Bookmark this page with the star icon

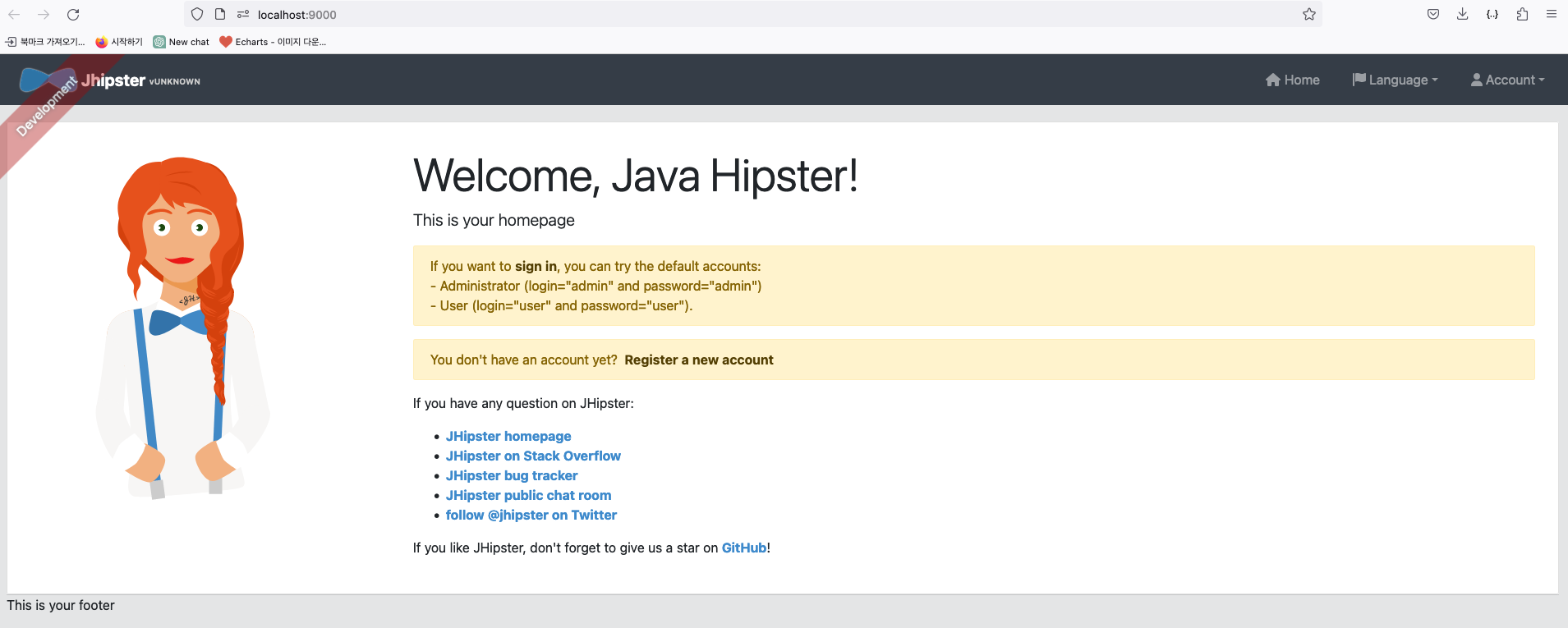click(x=1309, y=14)
